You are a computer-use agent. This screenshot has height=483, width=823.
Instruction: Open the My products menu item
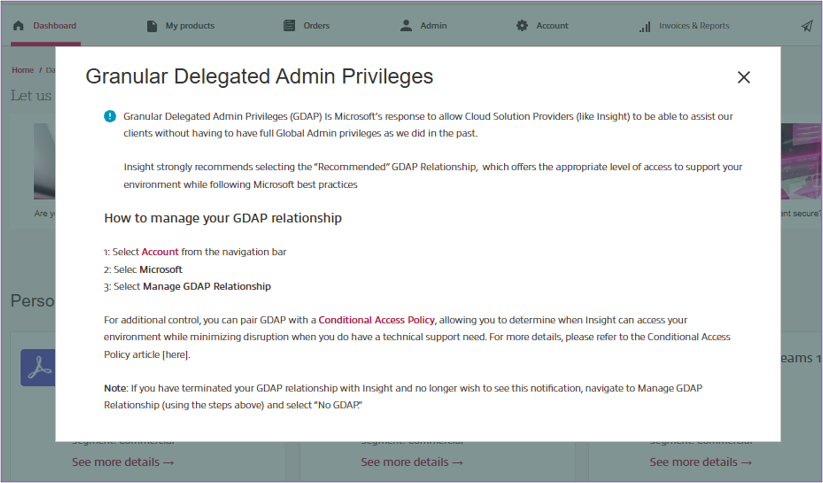click(x=190, y=26)
